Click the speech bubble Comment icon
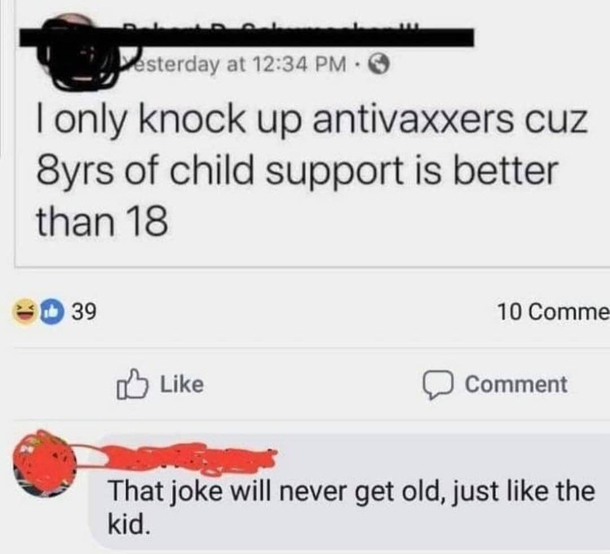Image resolution: width=610 pixels, height=554 pixels. (x=438, y=385)
